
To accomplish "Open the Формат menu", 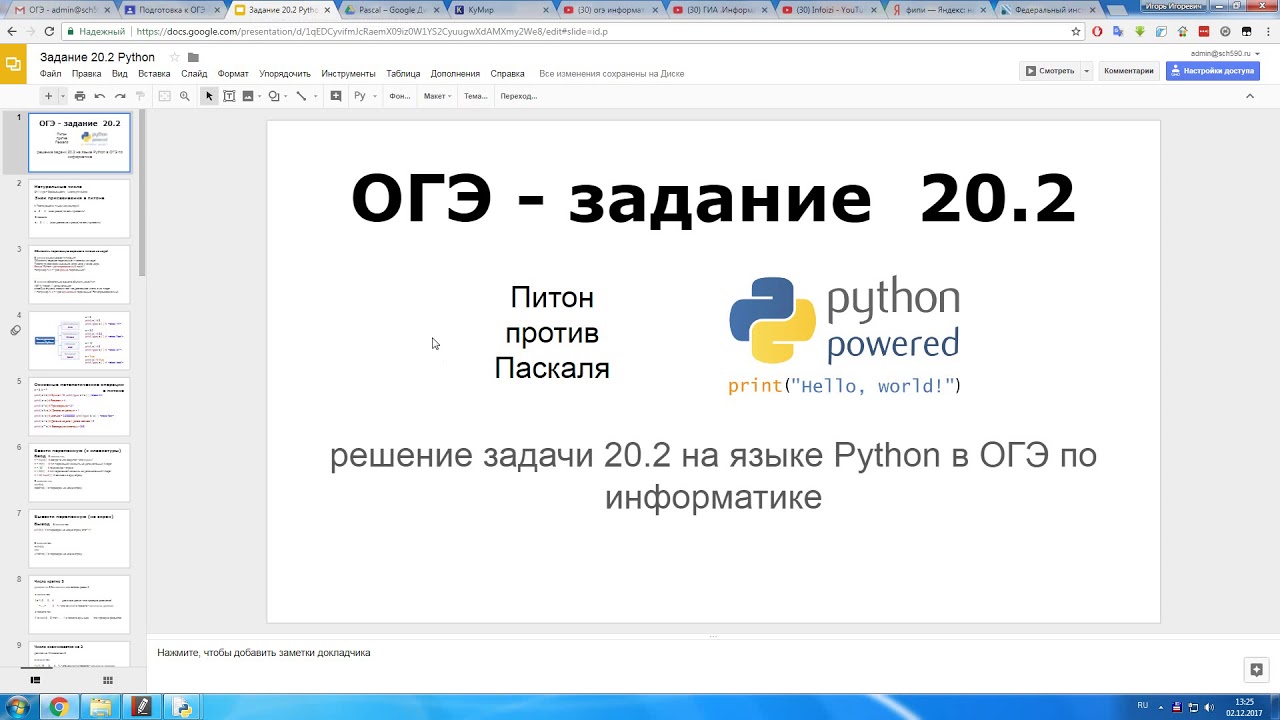I will click(x=233, y=74).
